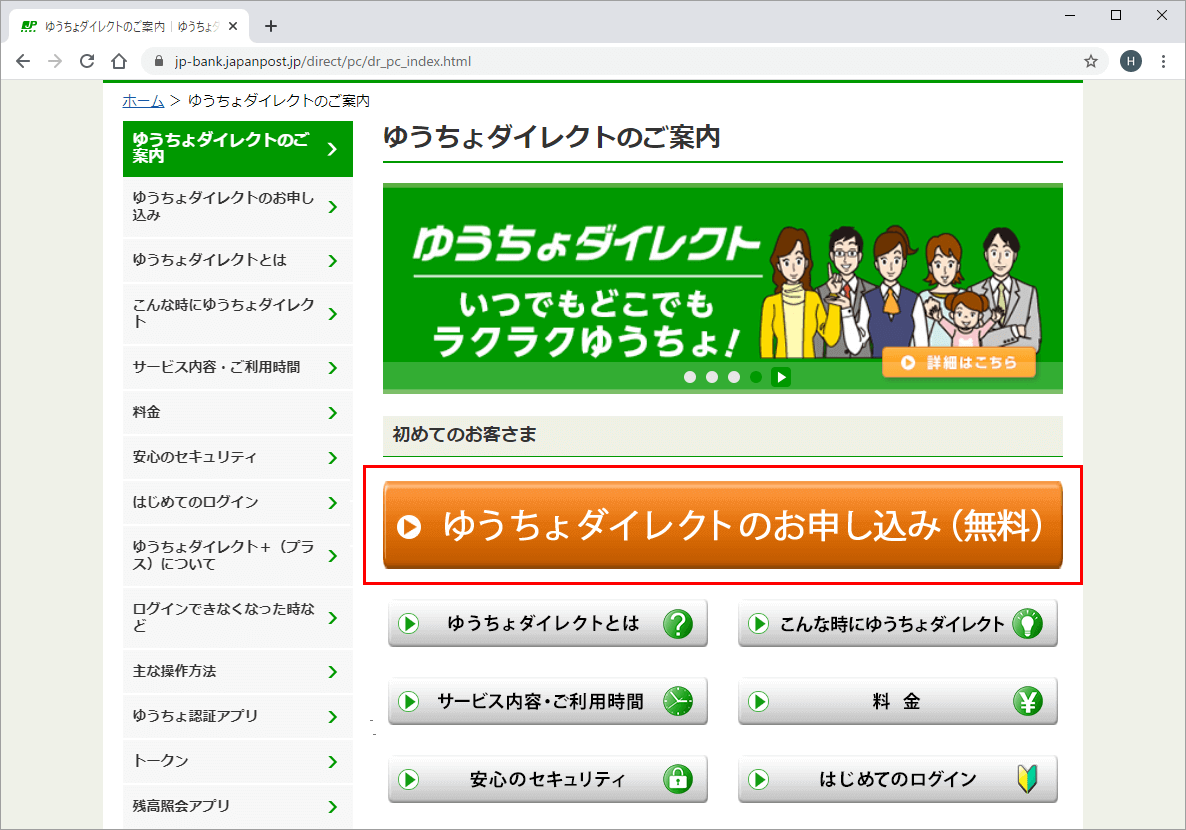The height and width of the screenshot is (830, 1186).
Task: Open sidebar item ゆうちょダイレクト+（プラス）について
Action: (x=238, y=555)
